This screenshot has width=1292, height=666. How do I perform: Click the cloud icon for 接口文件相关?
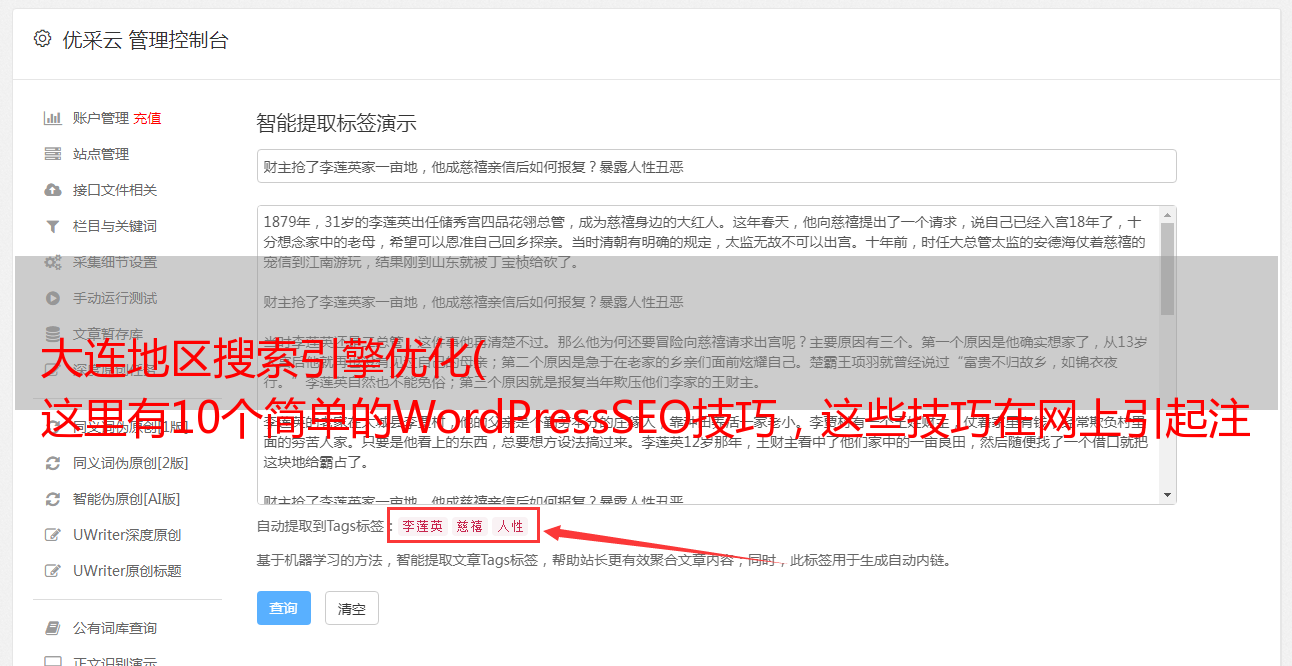(x=53, y=190)
